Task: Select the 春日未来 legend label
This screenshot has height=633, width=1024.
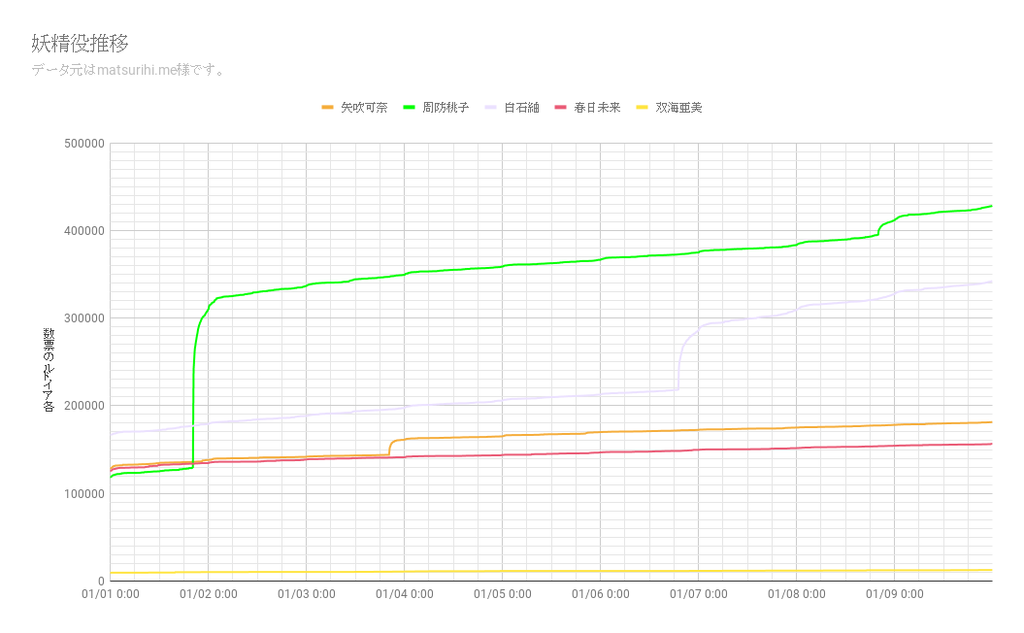Action: click(597, 108)
